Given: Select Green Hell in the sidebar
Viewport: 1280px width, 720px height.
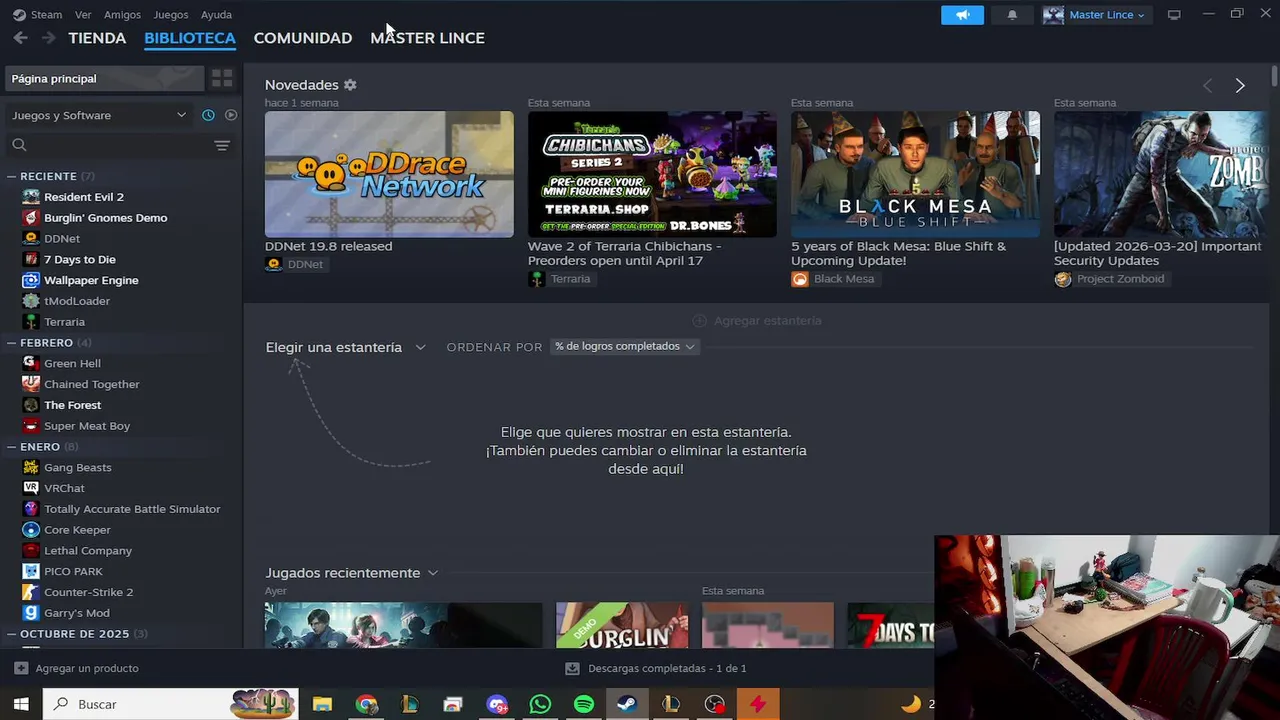Looking at the screenshot, I should point(72,364).
